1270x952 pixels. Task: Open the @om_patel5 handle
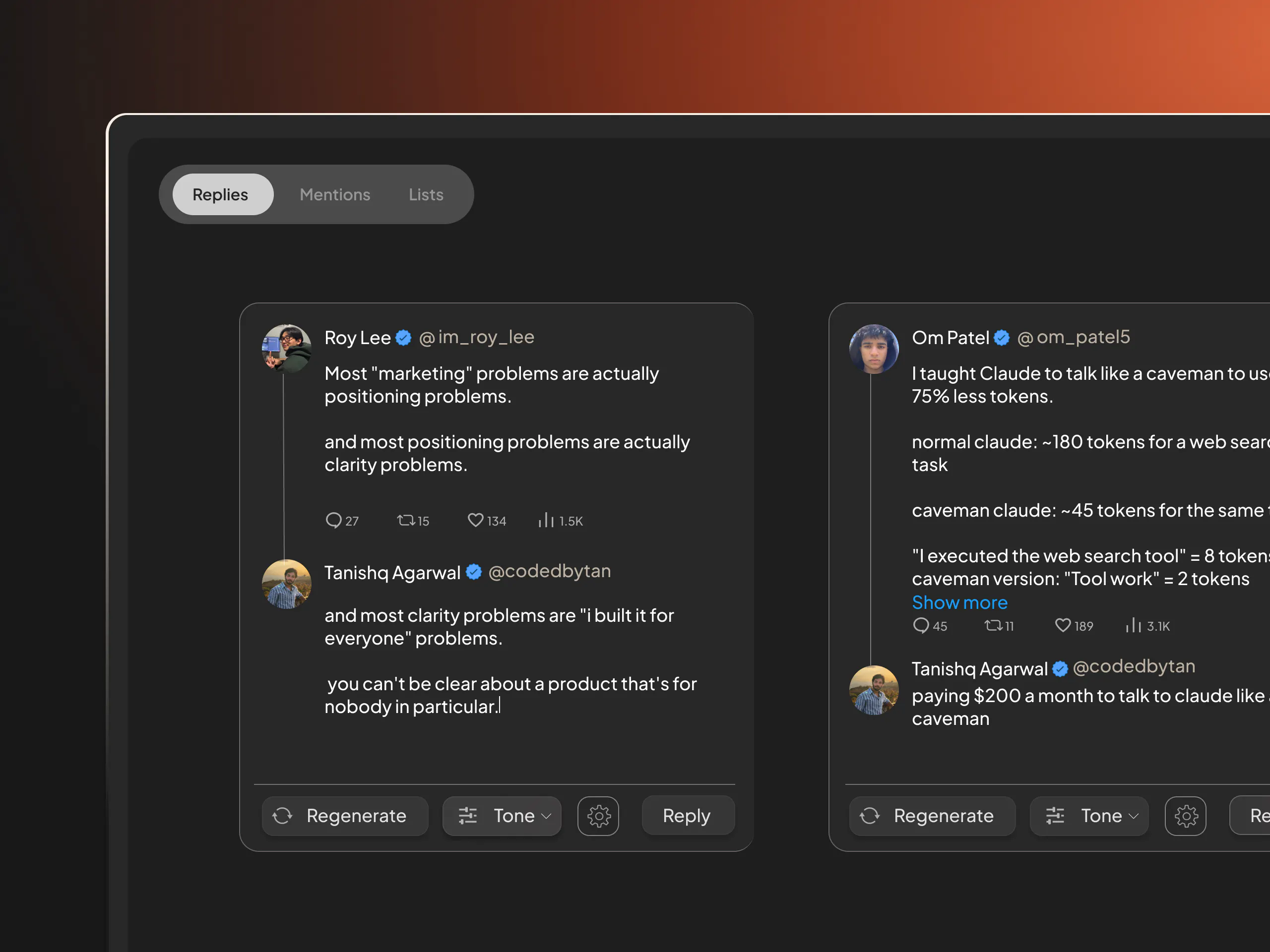click(x=1074, y=338)
